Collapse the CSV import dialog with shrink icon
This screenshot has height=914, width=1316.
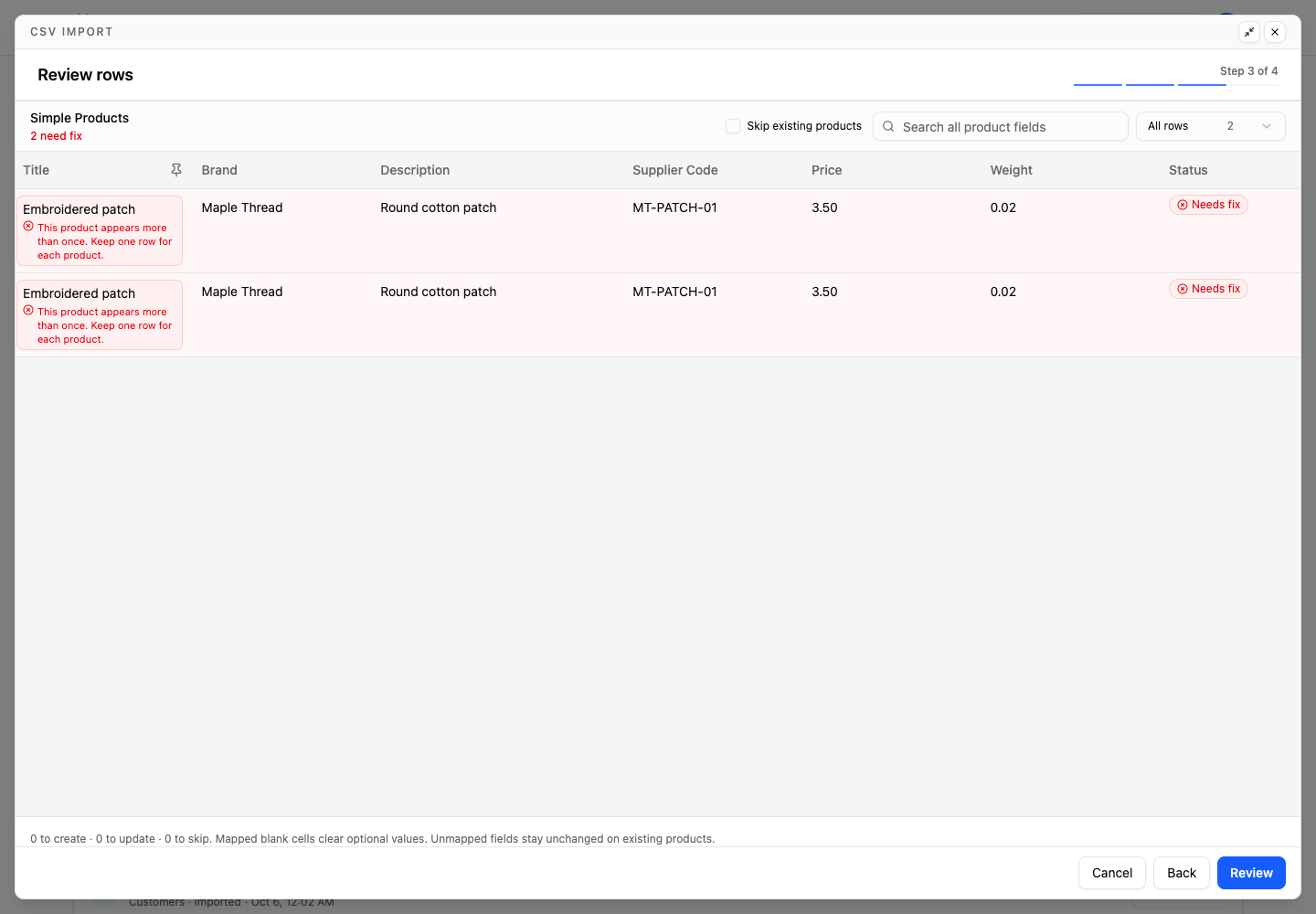coord(1249,32)
